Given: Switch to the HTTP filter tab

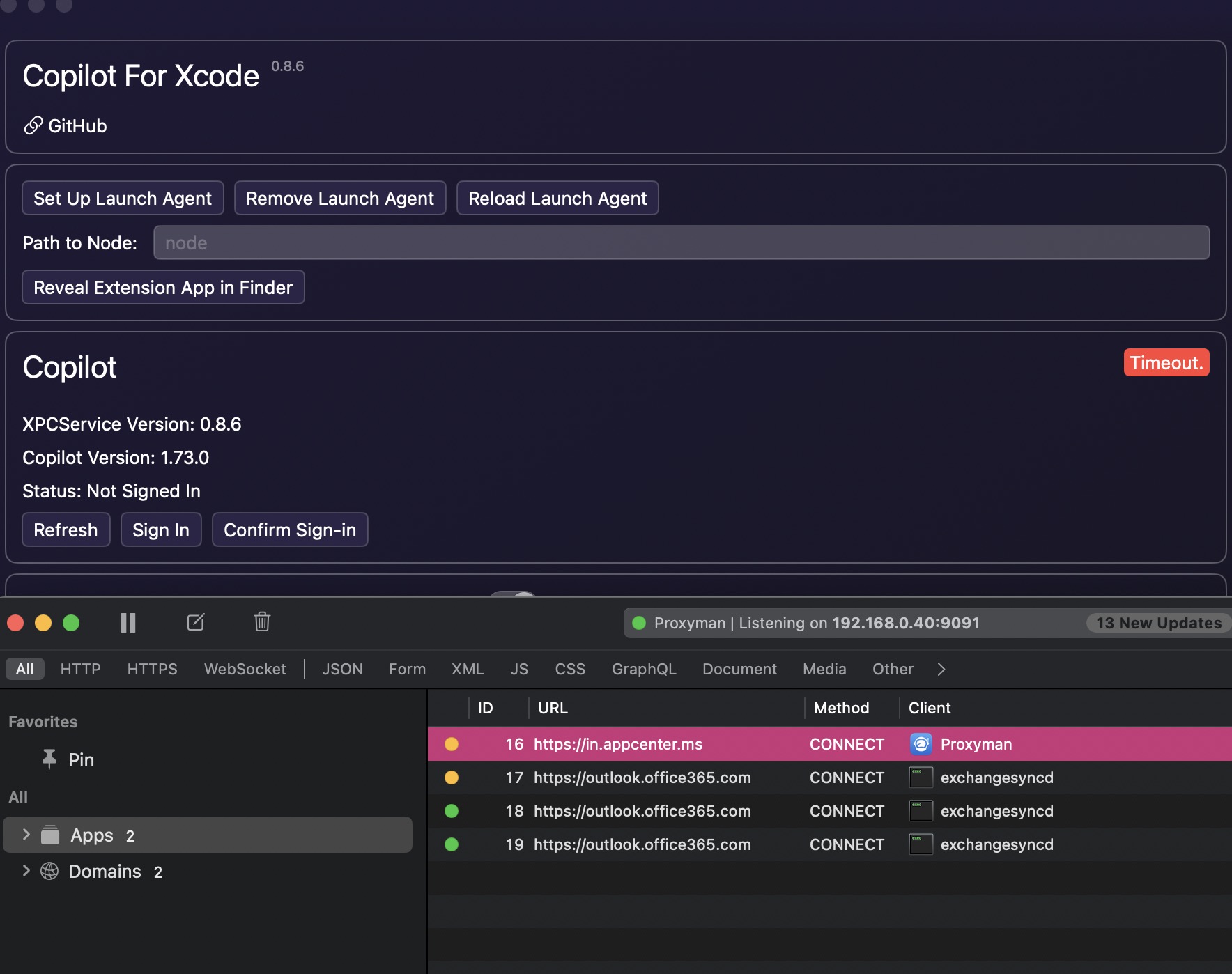Looking at the screenshot, I should click(81, 669).
